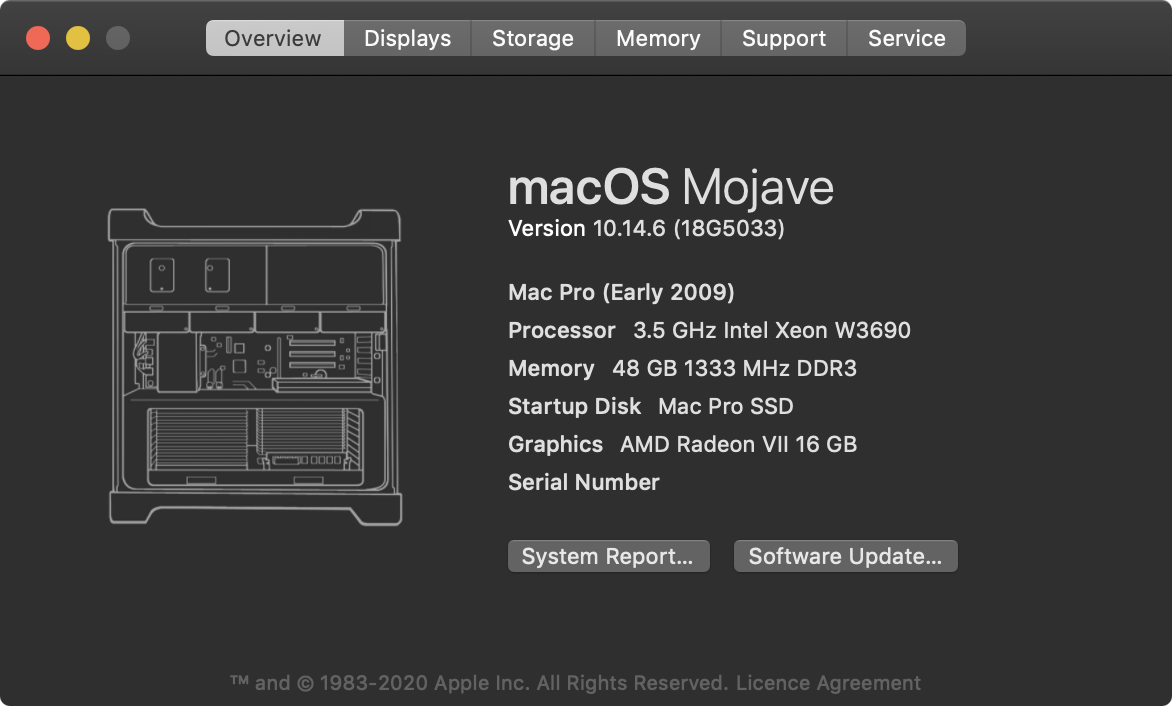Select the Mac Pro (Early 2009) model text
The width and height of the screenshot is (1172, 706).
coord(621,293)
